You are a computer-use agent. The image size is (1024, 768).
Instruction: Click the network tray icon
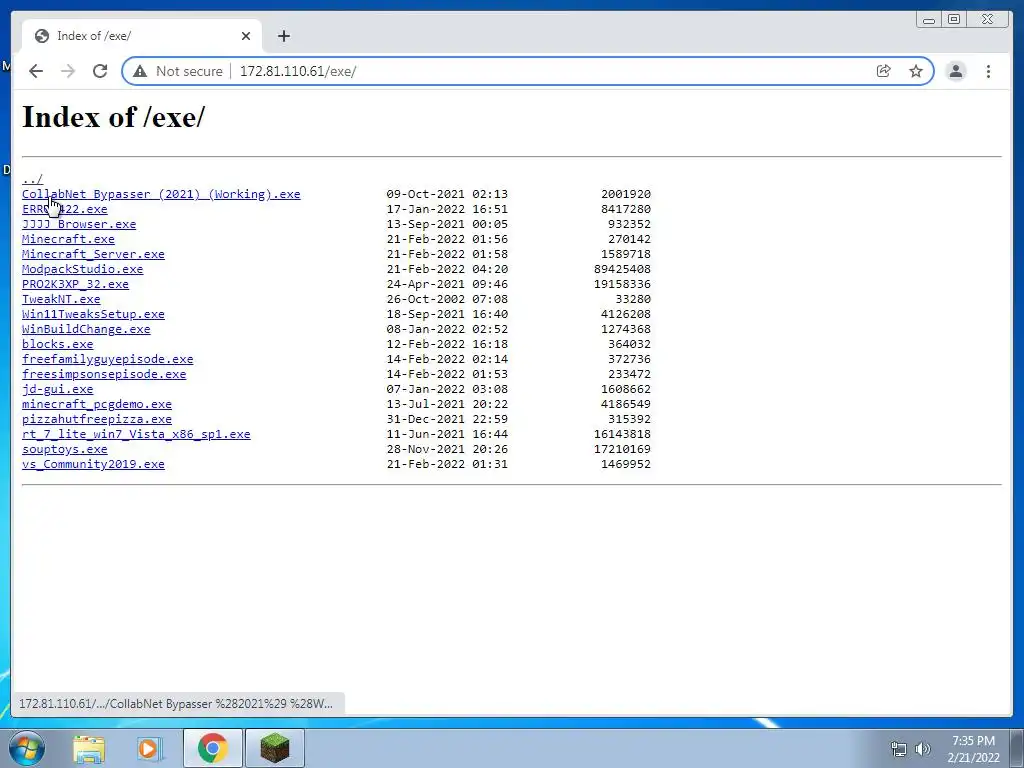[x=899, y=748]
